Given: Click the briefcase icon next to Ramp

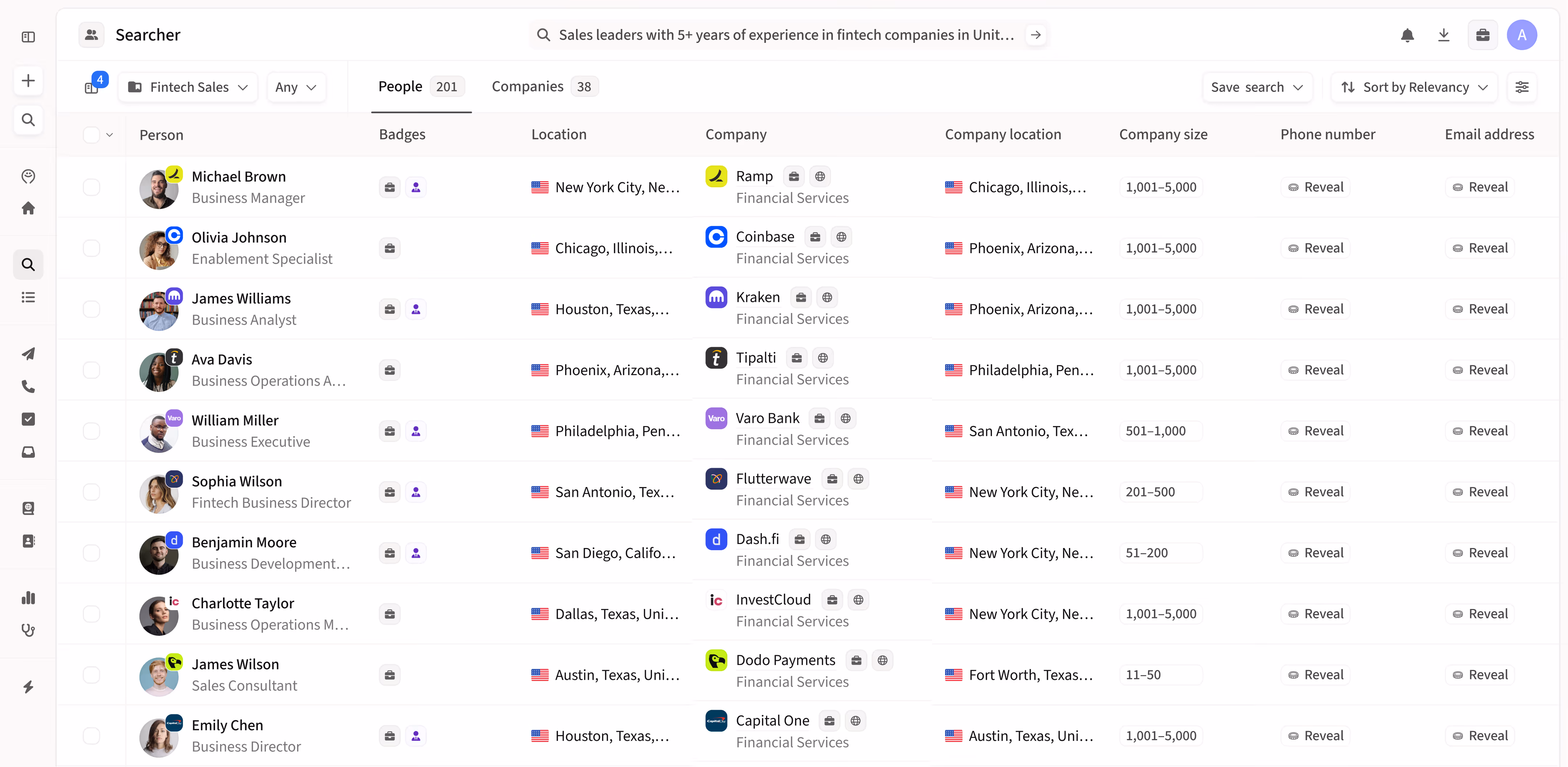Looking at the screenshot, I should [794, 176].
